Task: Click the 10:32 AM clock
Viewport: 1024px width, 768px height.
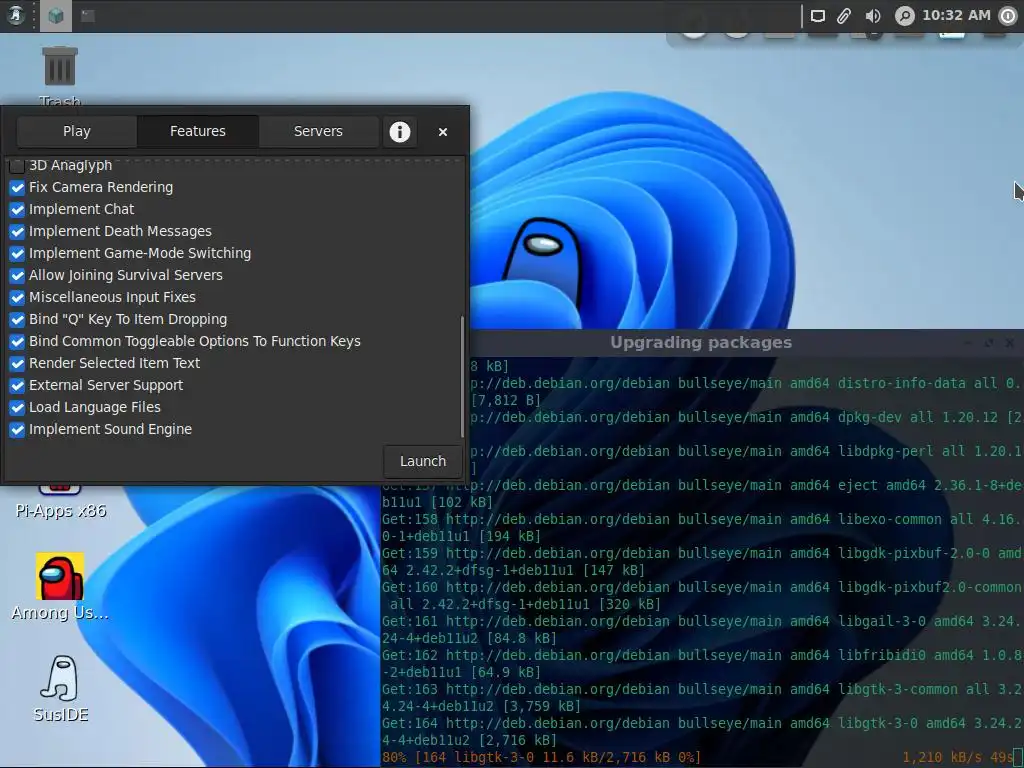Action: (956, 15)
